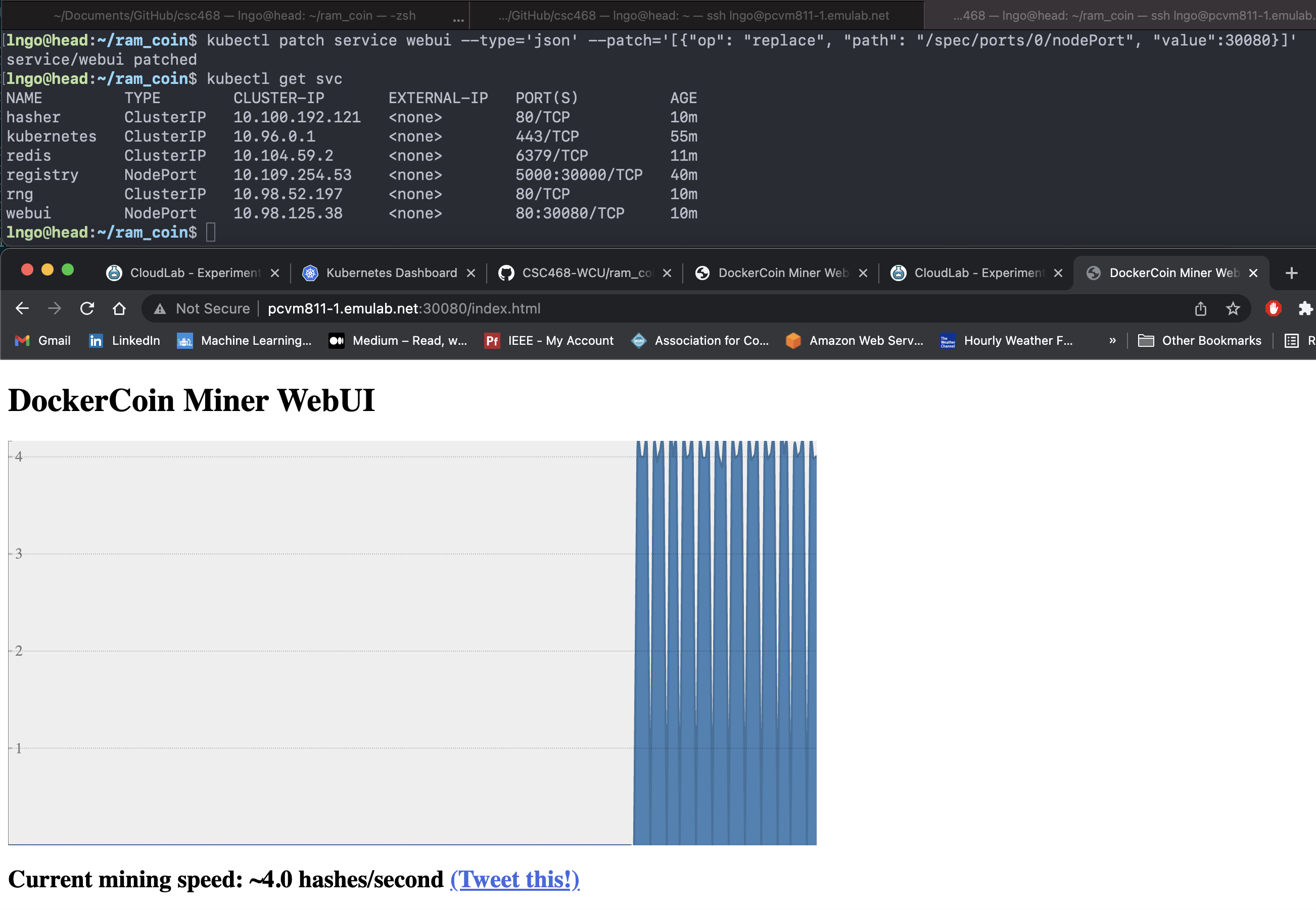Viewport: 1316px width, 910px height.
Task: Close the Kubernetes Dashboard tab
Action: pyautogui.click(x=471, y=273)
